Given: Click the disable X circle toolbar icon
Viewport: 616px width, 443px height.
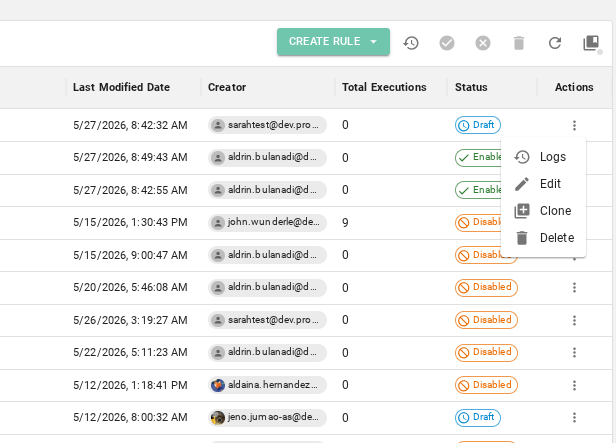Looking at the screenshot, I should click(x=483, y=43).
